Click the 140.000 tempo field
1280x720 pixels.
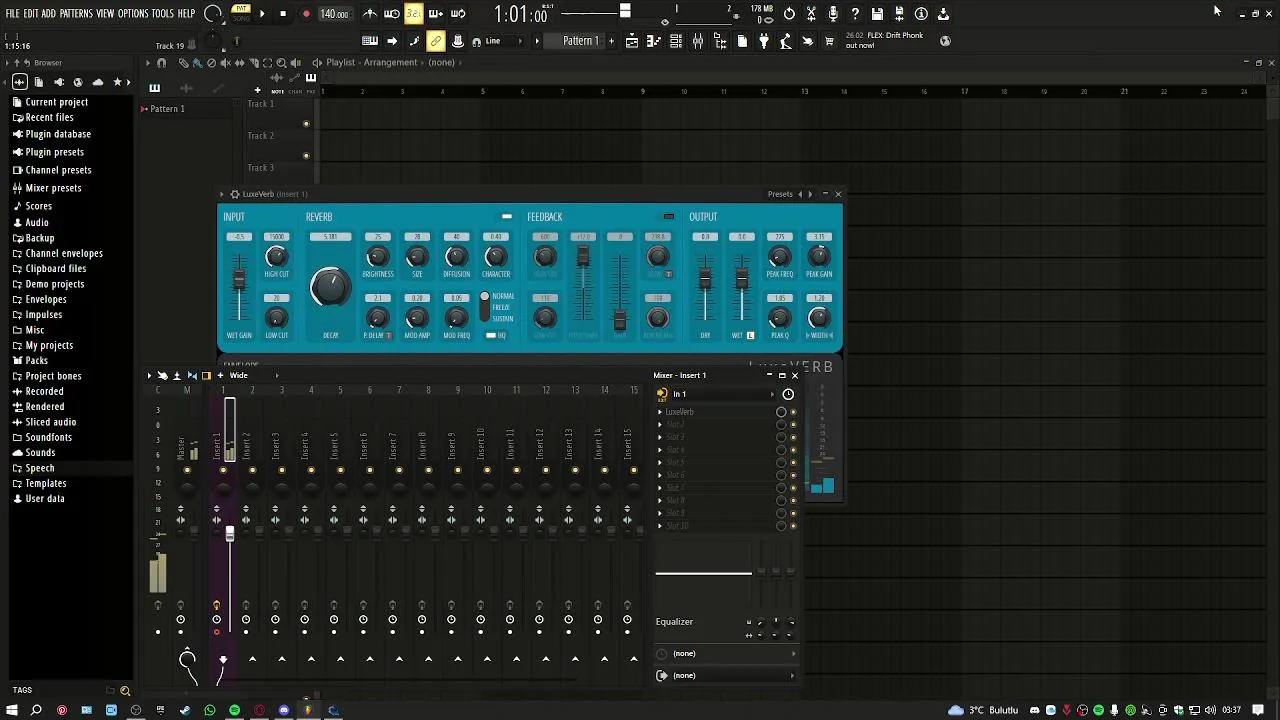[x=334, y=14]
